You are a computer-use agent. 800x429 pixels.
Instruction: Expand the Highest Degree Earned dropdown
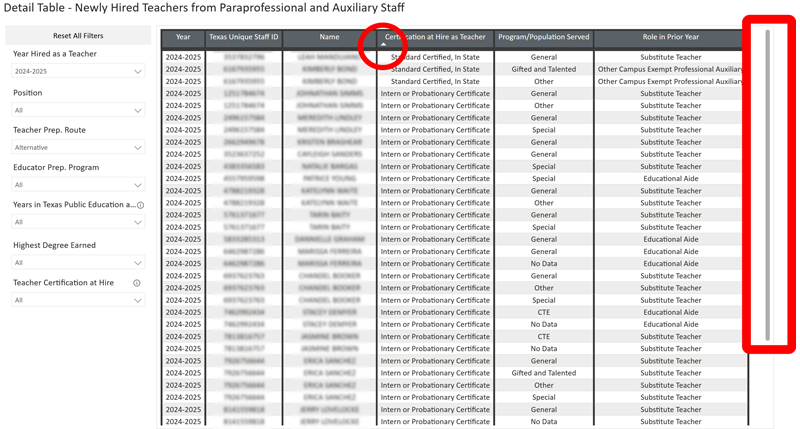[x=78, y=263]
